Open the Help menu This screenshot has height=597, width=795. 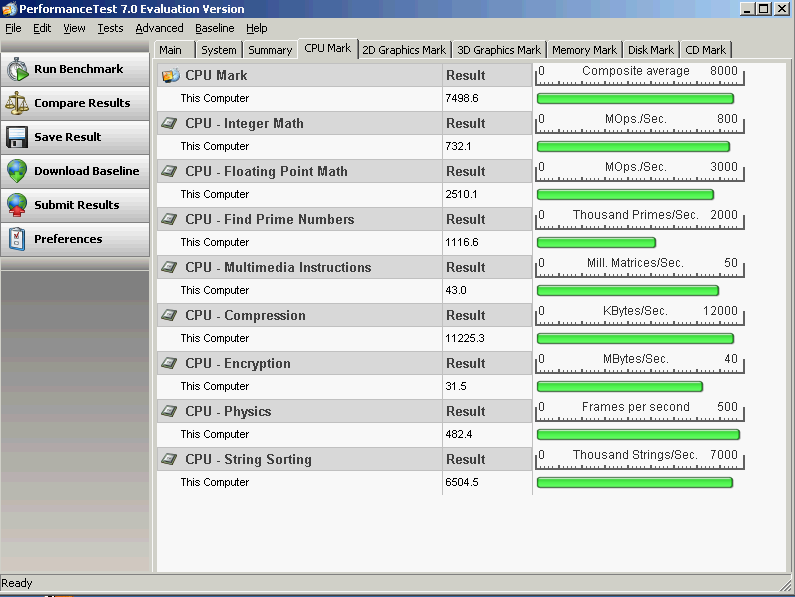(x=257, y=28)
